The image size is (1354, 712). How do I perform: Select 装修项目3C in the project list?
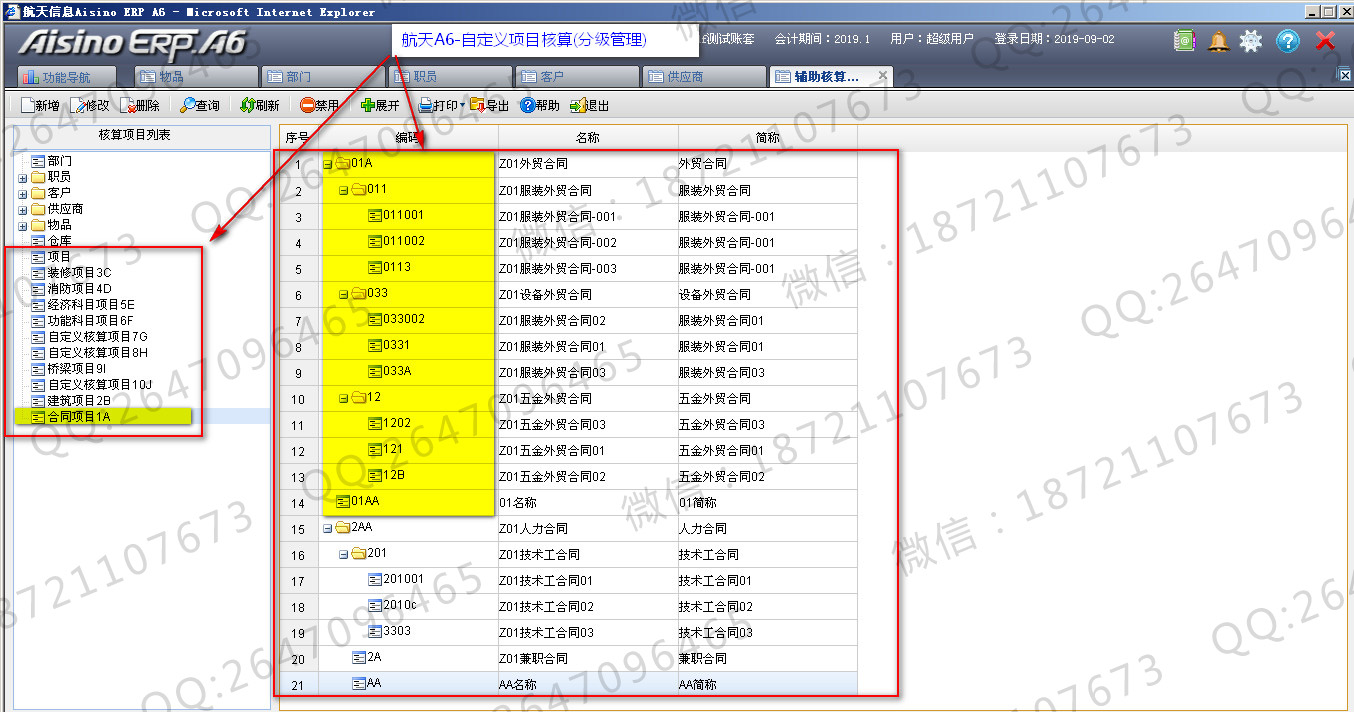click(79, 273)
